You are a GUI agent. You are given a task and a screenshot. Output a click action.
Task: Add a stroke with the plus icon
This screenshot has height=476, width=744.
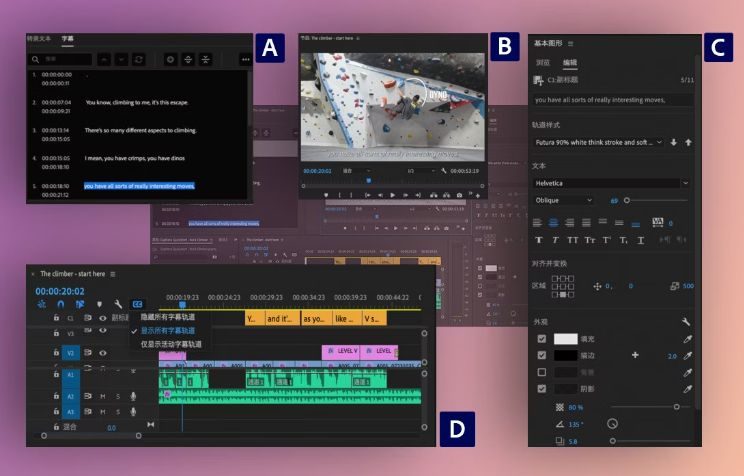coord(634,355)
